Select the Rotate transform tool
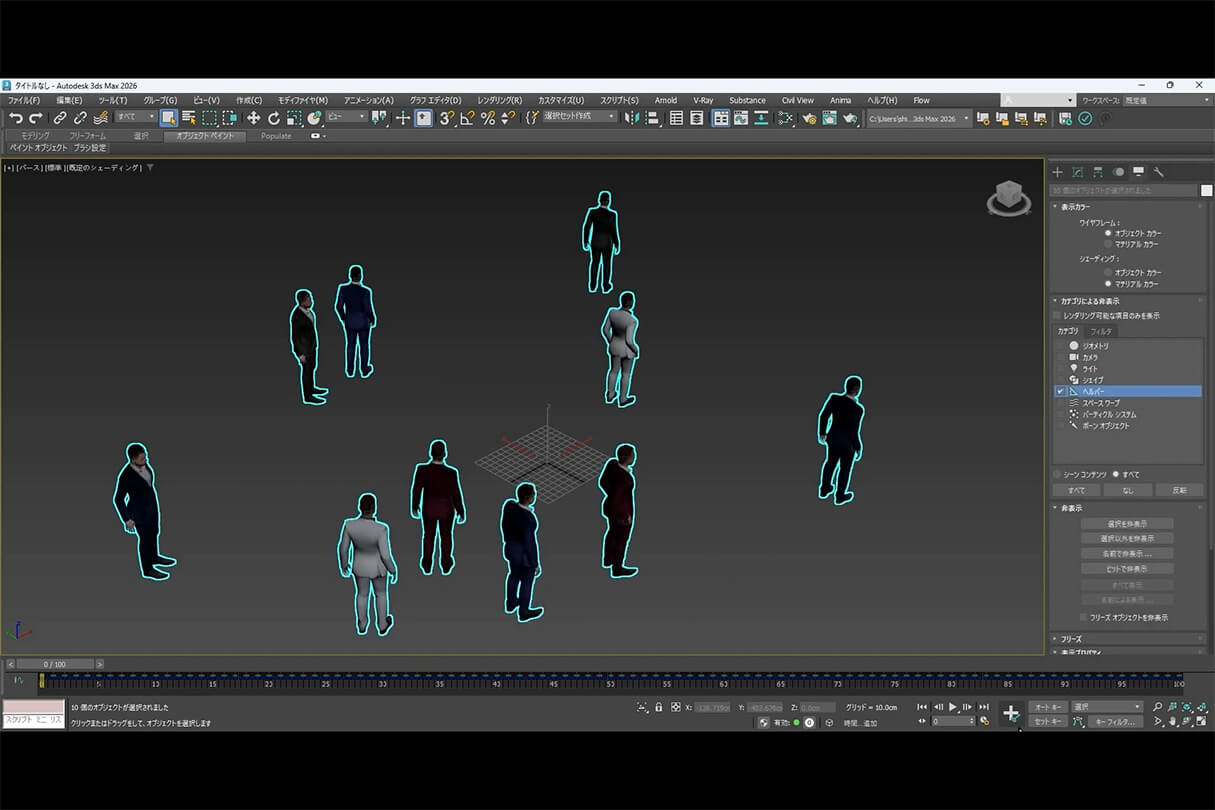This screenshot has height=810, width=1215. pyautogui.click(x=273, y=118)
